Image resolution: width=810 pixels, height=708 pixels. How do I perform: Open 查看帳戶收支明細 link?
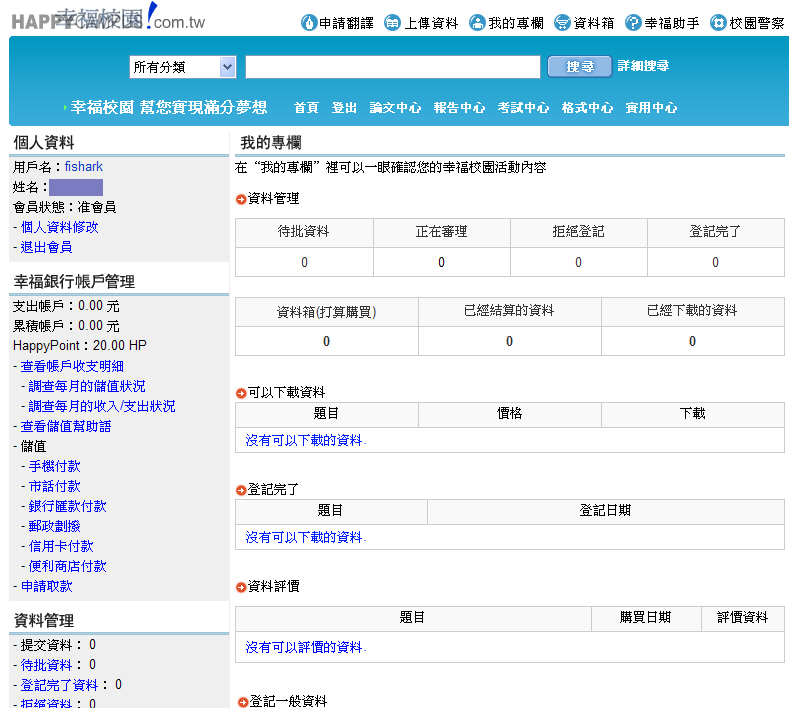(72, 366)
